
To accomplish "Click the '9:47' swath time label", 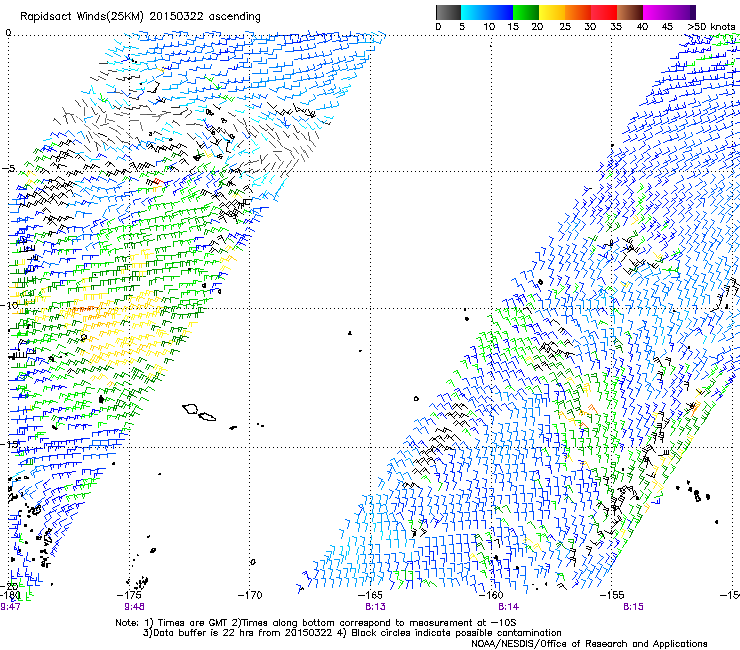I will (x=10, y=607).
